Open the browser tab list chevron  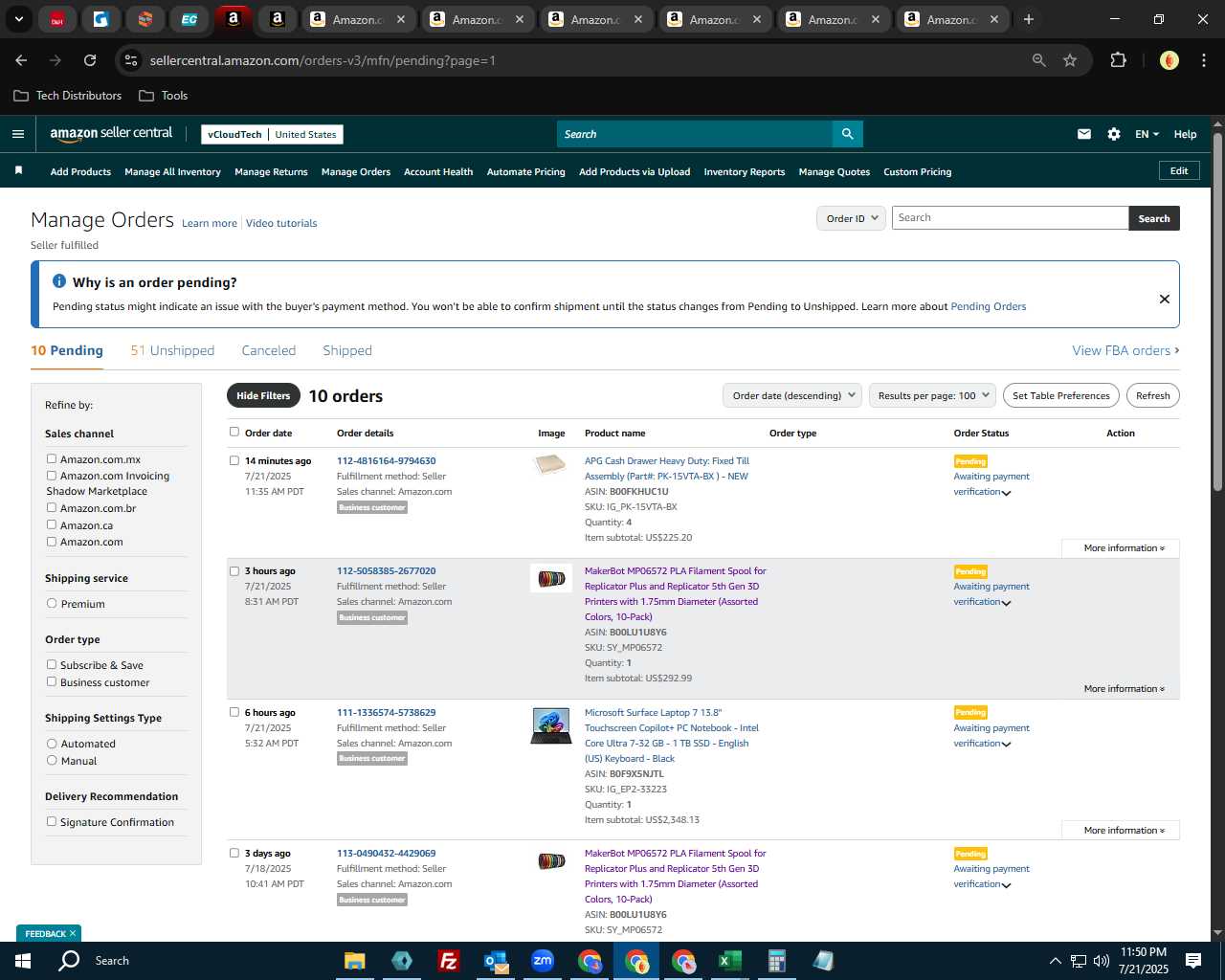pos(18,19)
